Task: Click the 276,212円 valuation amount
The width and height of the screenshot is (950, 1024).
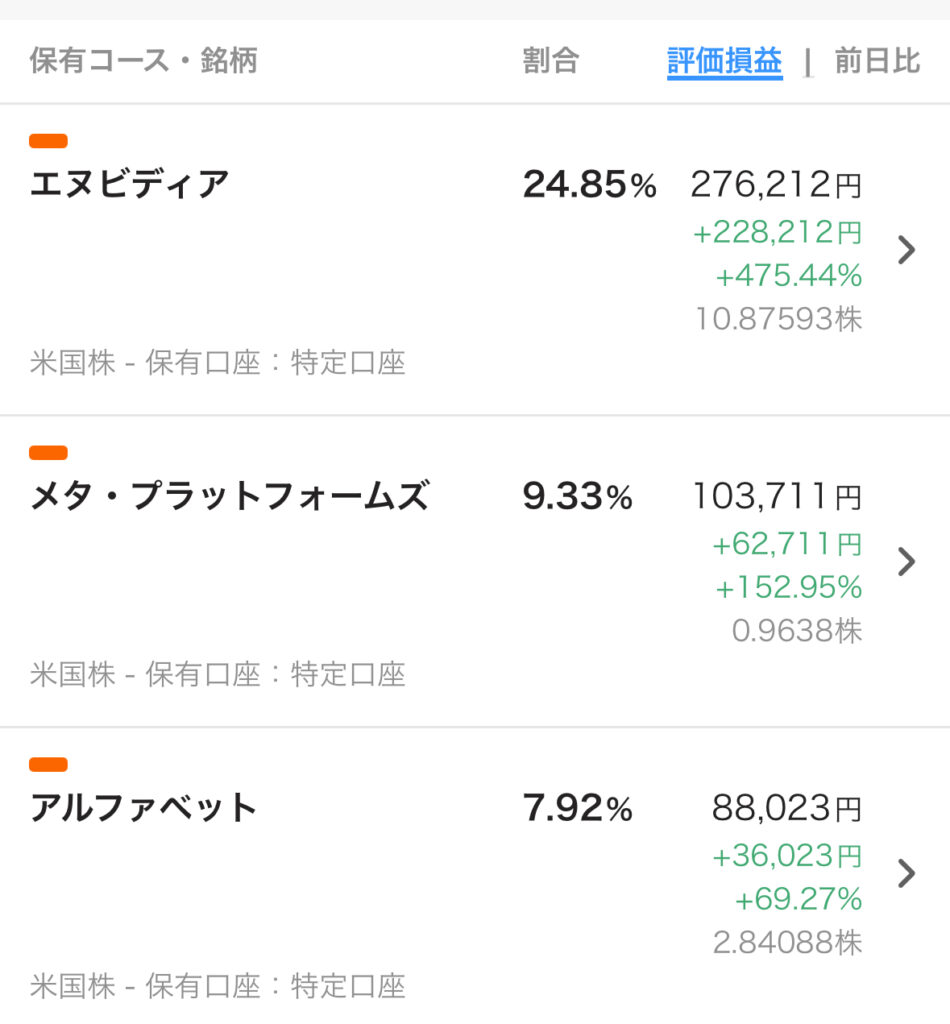Action: click(x=776, y=184)
